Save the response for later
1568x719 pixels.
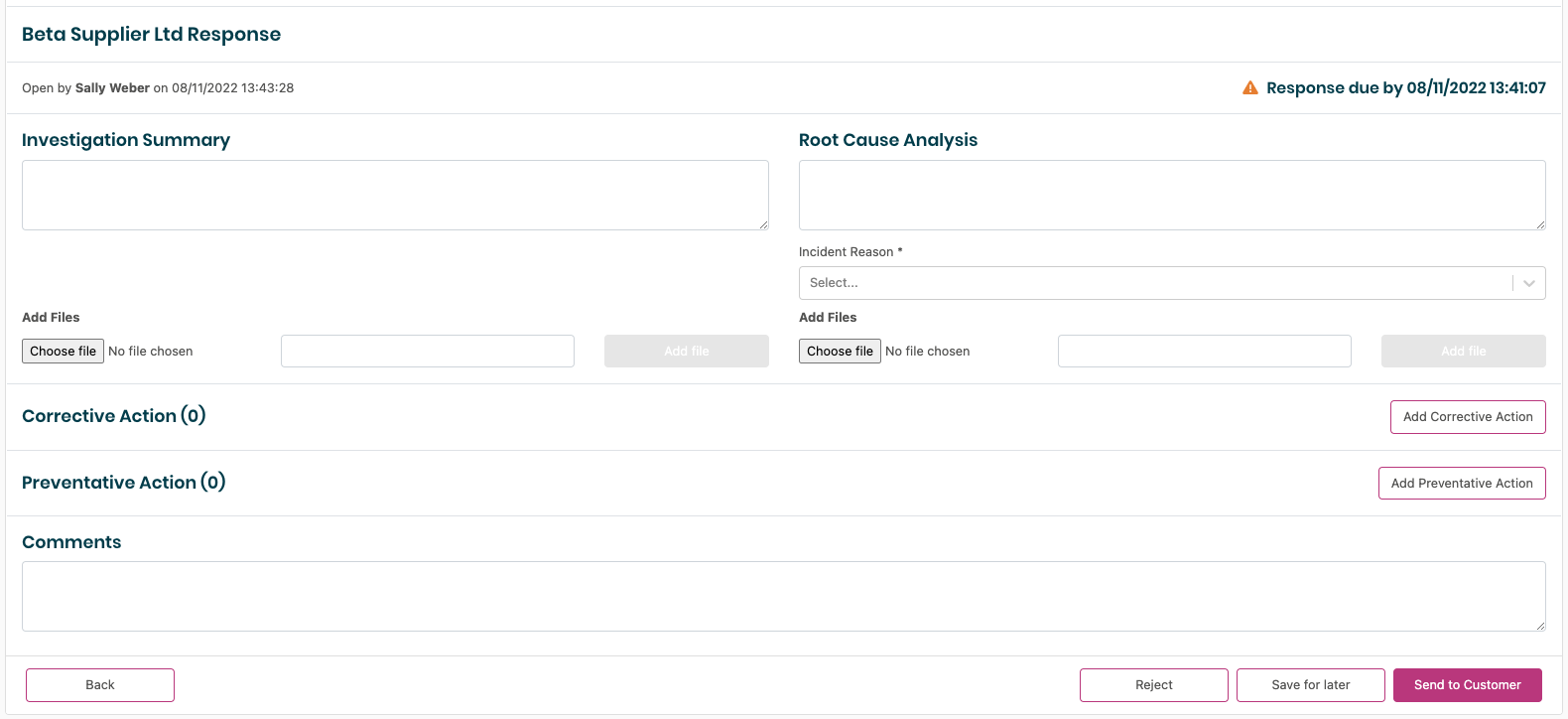pyautogui.click(x=1310, y=685)
